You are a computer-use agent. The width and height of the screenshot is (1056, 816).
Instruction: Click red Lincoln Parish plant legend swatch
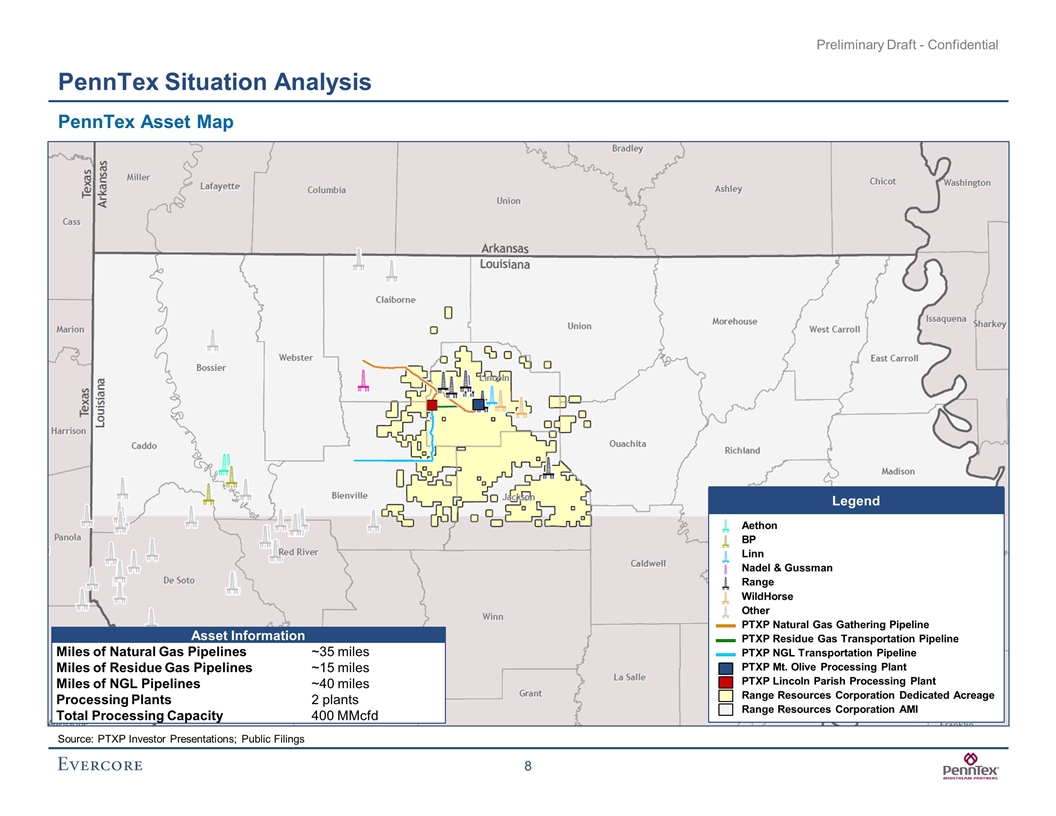pos(725,682)
